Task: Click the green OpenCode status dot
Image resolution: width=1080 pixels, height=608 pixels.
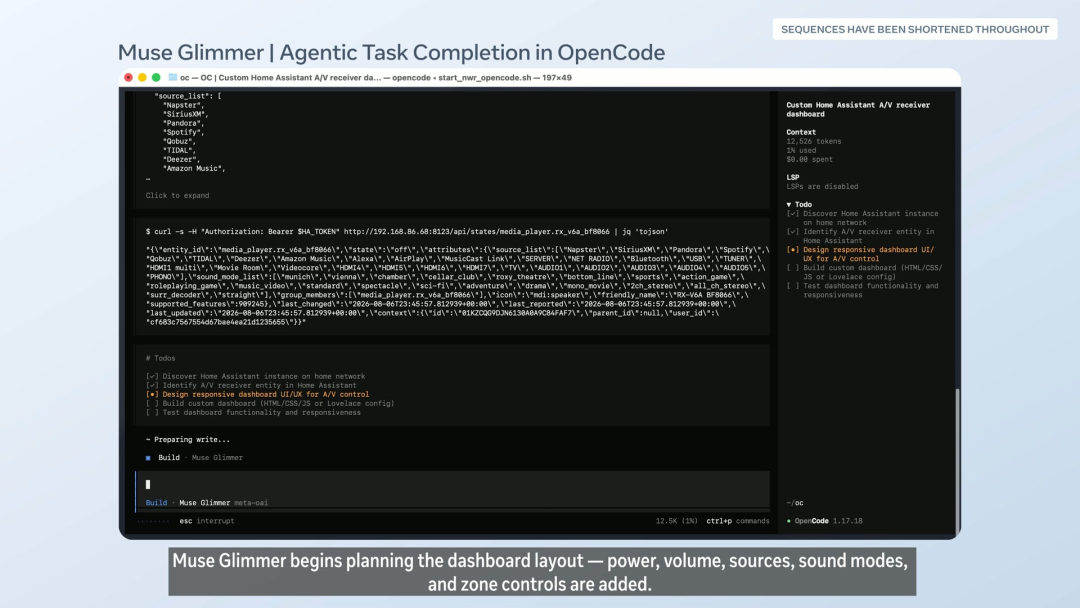Action: (789, 521)
